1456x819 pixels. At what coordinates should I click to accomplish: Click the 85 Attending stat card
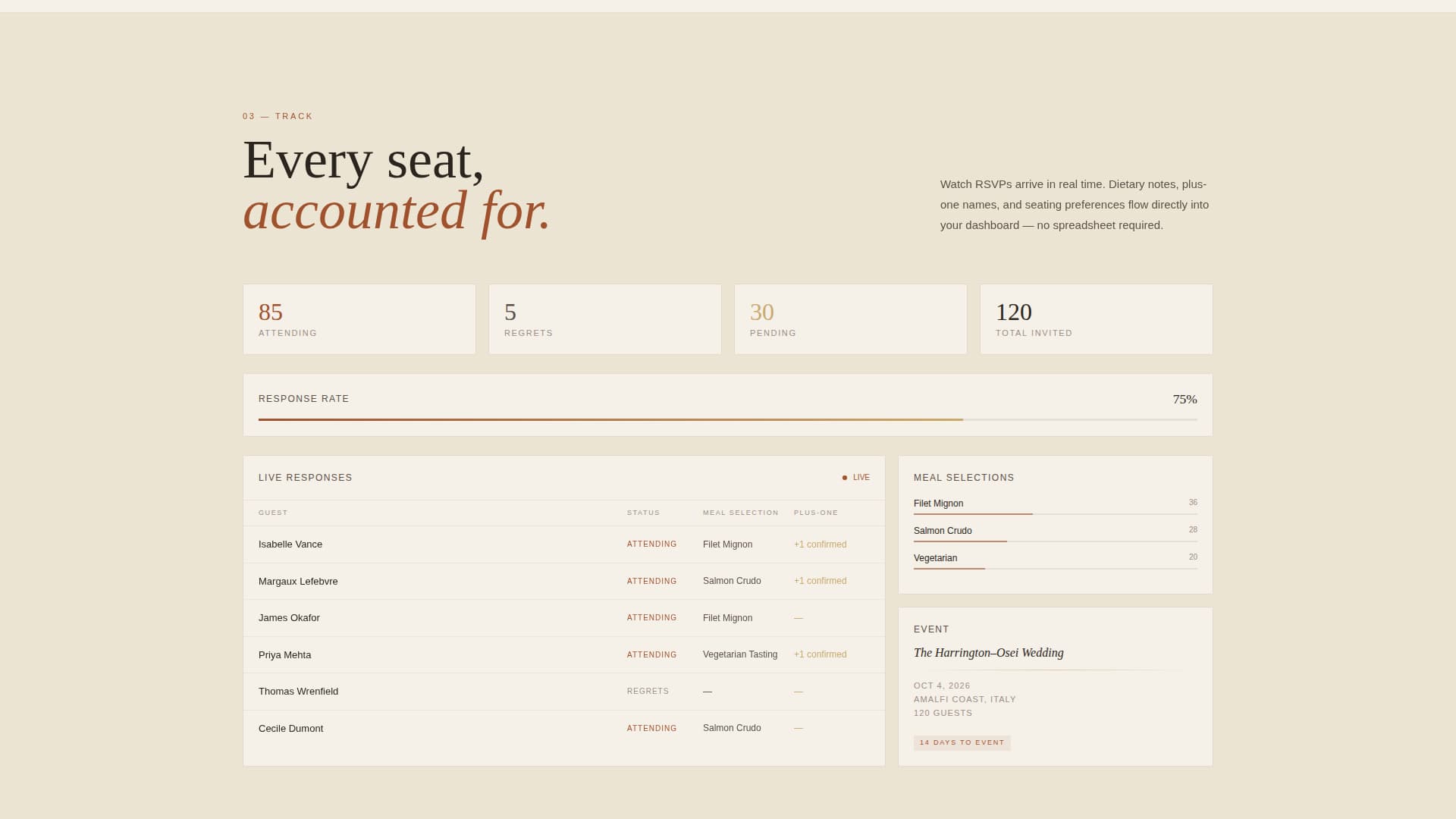pos(359,318)
